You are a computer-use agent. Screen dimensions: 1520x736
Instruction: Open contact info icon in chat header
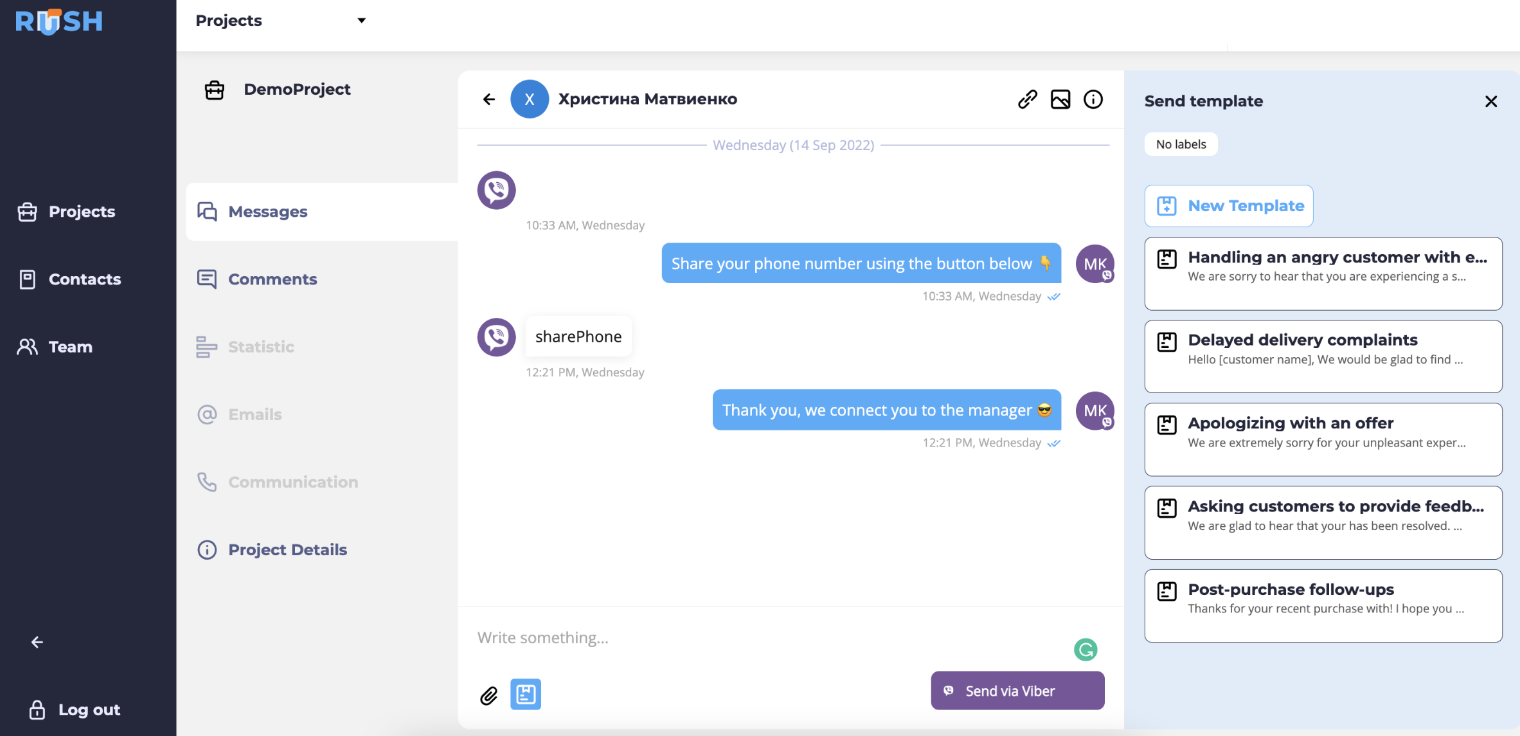point(1093,99)
